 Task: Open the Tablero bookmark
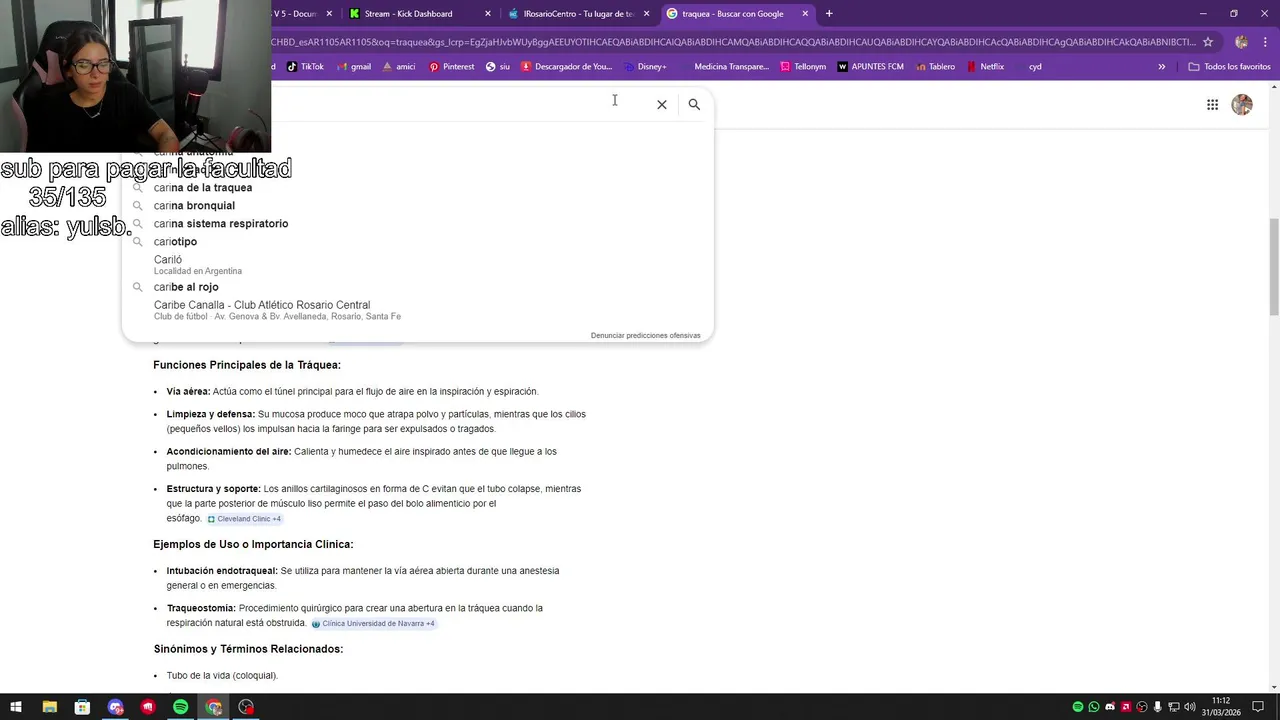(934, 67)
